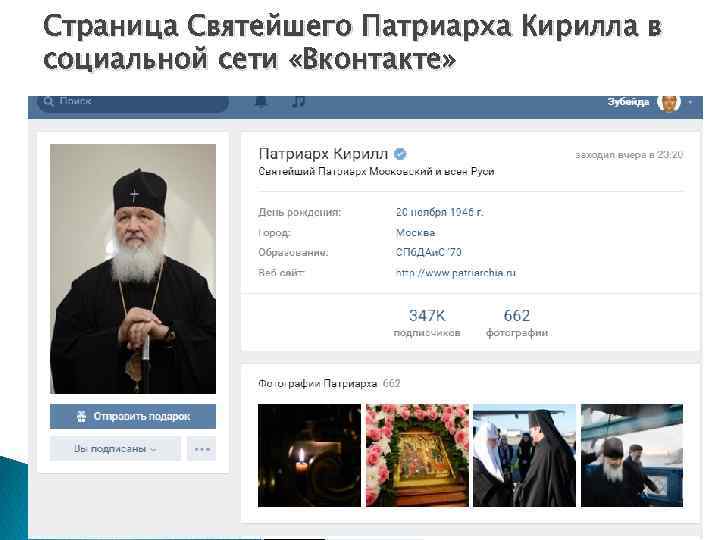Open the music note icon
720x540 pixels.
[x=298, y=101]
